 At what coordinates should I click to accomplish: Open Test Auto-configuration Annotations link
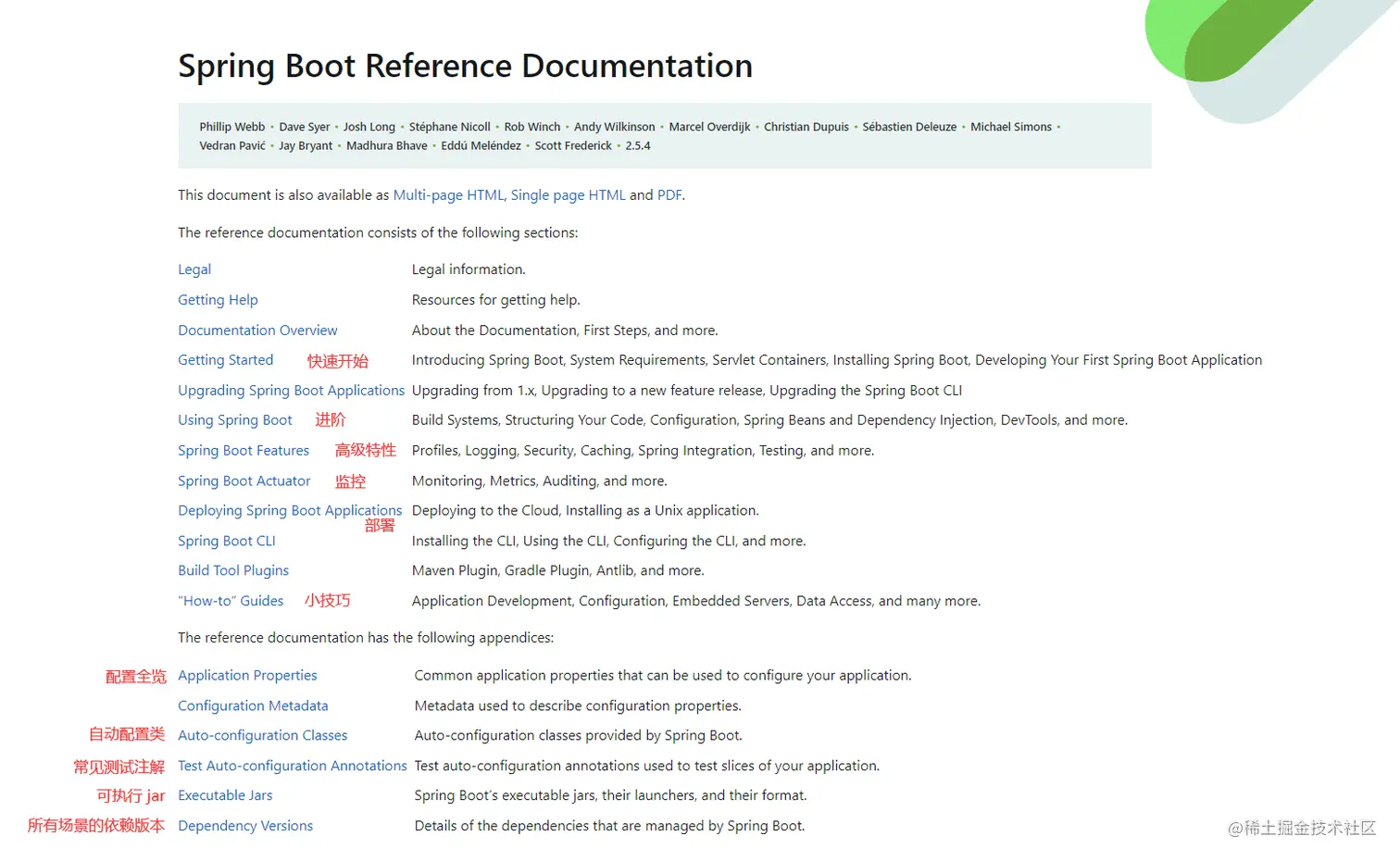click(293, 766)
